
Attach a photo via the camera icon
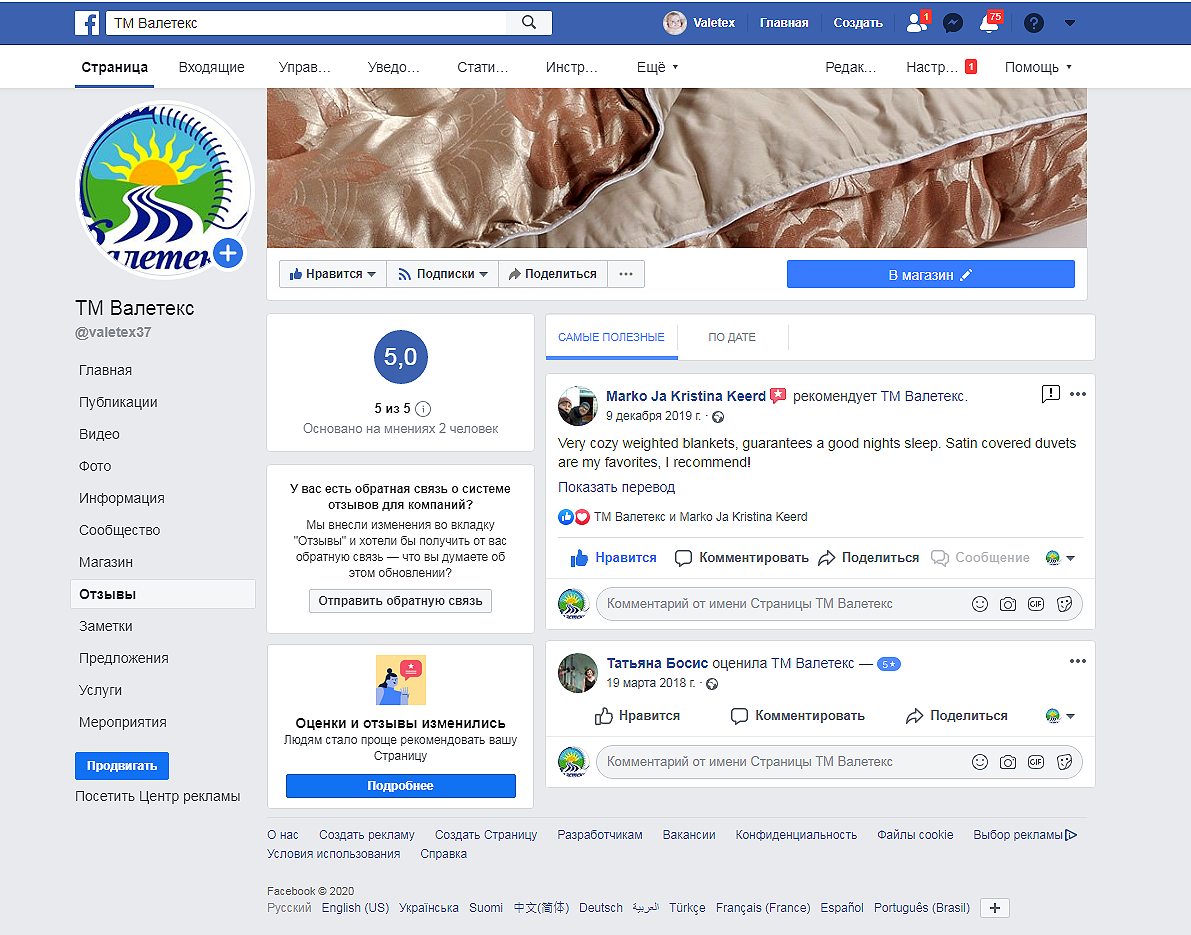1007,604
